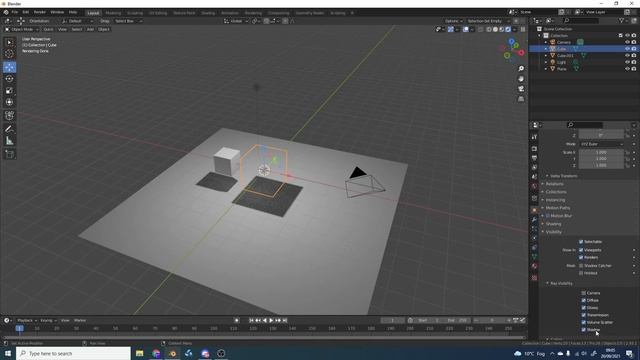640x360 pixels.
Task: Click the pan view hand icon
Action: [x=521, y=79]
